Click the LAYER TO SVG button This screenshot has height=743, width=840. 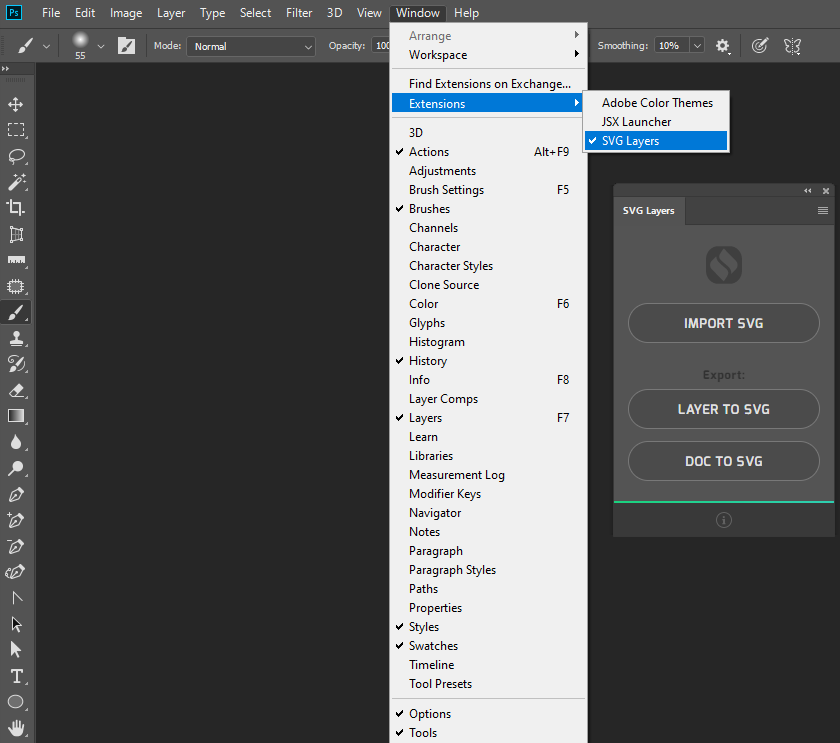724,409
